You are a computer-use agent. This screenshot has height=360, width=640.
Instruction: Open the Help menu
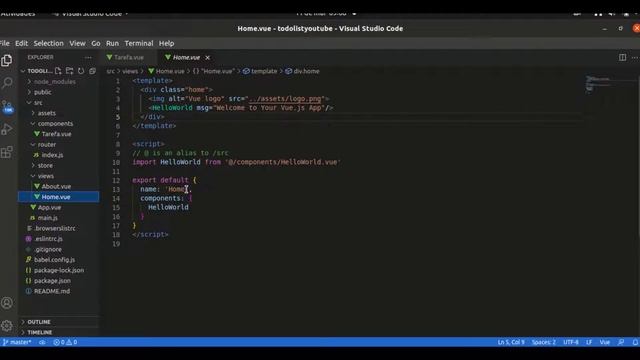tap(167, 43)
